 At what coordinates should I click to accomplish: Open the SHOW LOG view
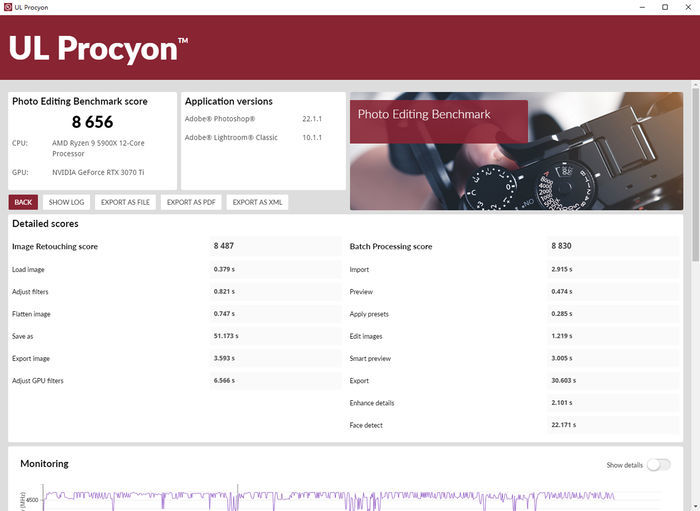[x=66, y=202]
